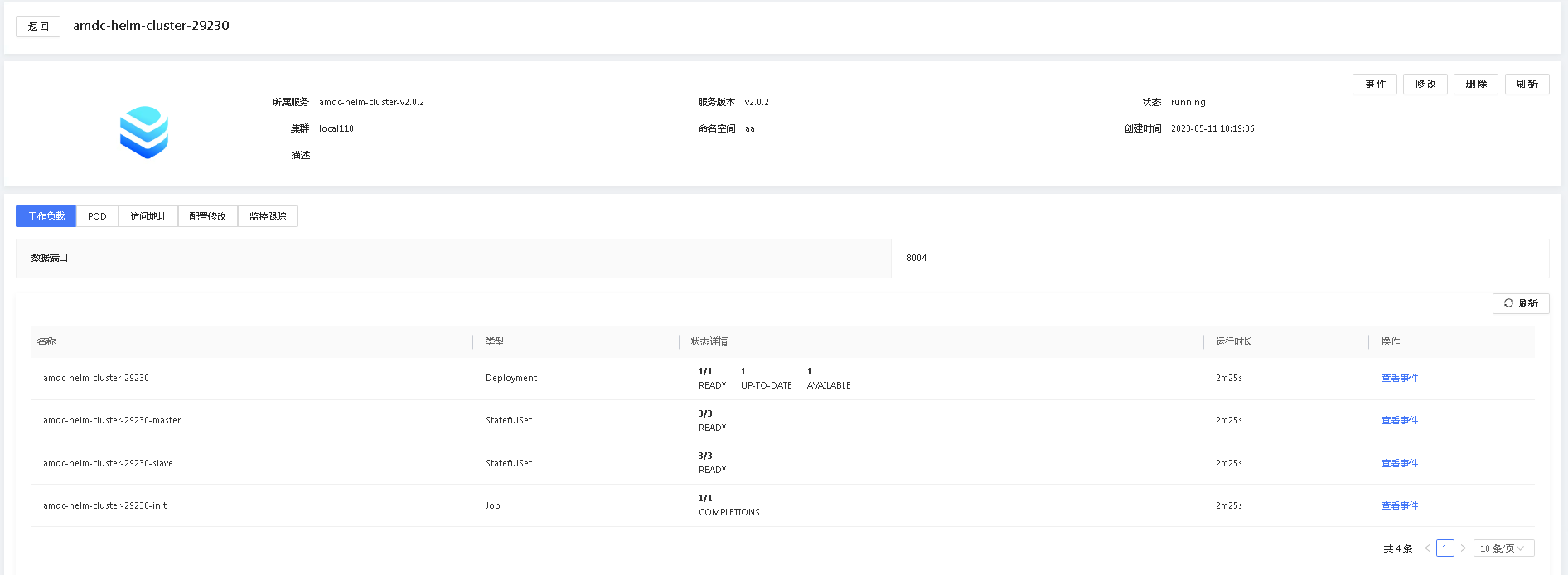This screenshot has height=575, width=1568.
Task: Click page number 1 in pagination
Action: [1445, 548]
